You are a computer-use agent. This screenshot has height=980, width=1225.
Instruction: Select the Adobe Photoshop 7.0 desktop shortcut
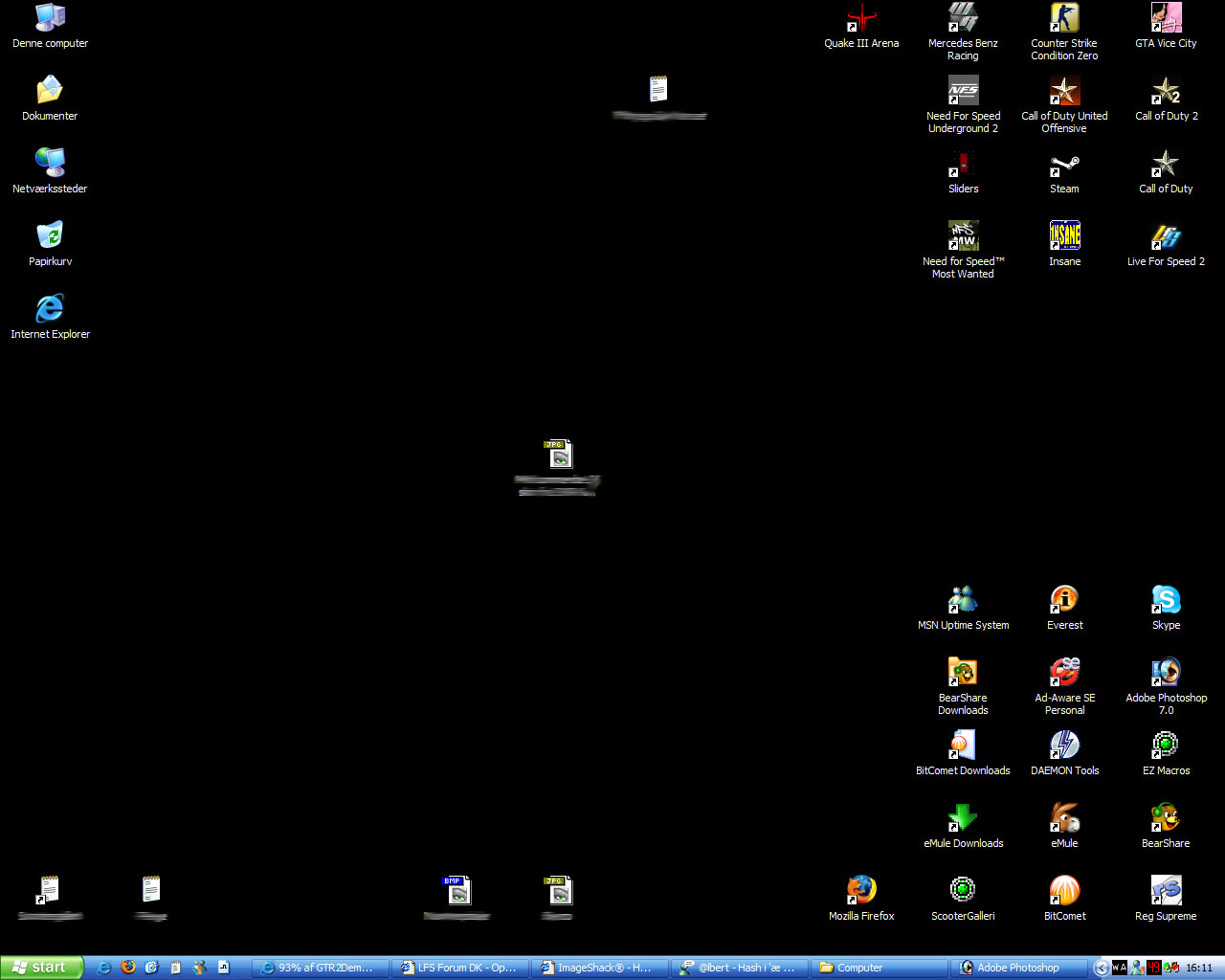tap(1166, 686)
